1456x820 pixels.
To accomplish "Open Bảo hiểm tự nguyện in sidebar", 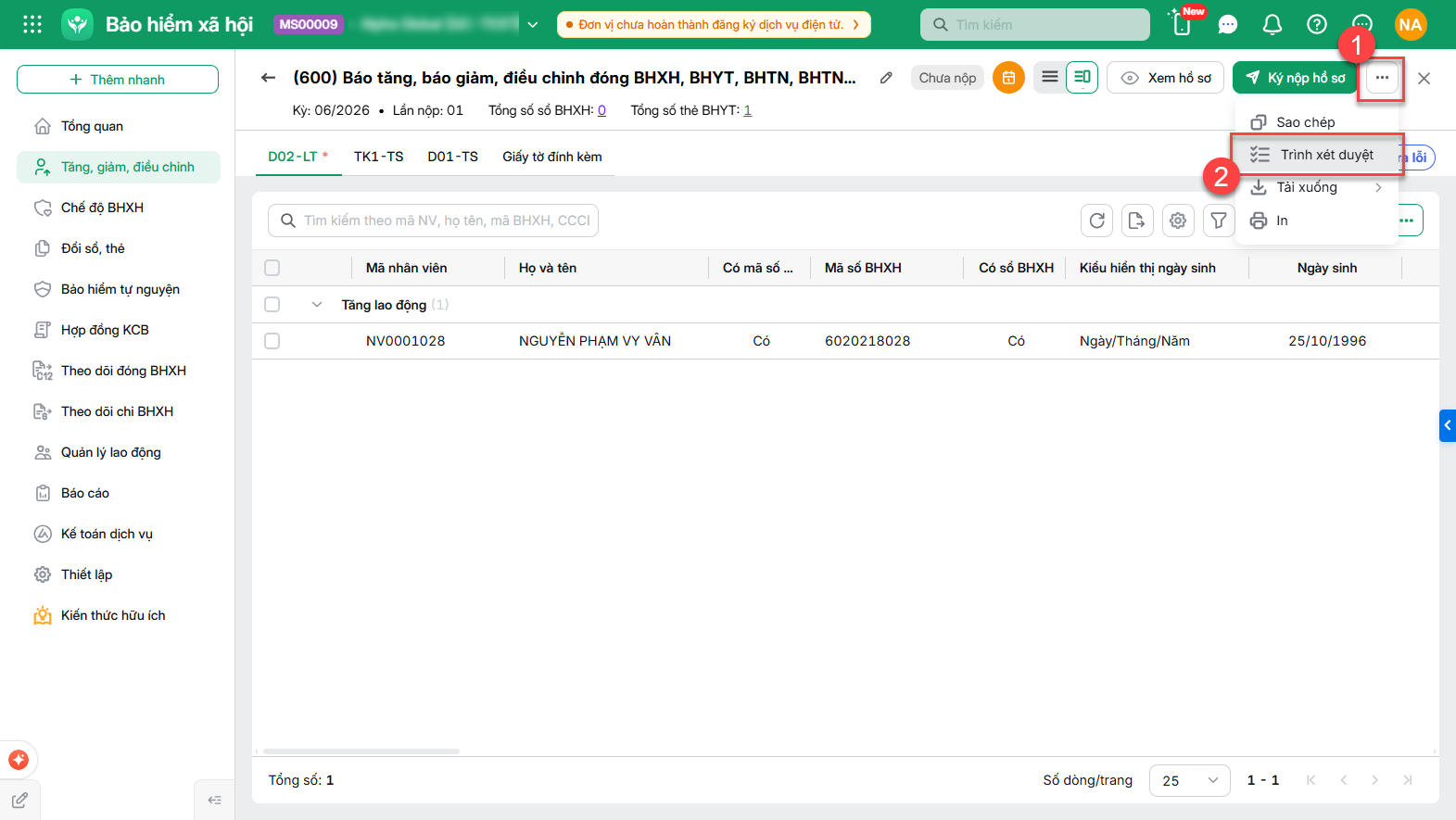I will 119,289.
